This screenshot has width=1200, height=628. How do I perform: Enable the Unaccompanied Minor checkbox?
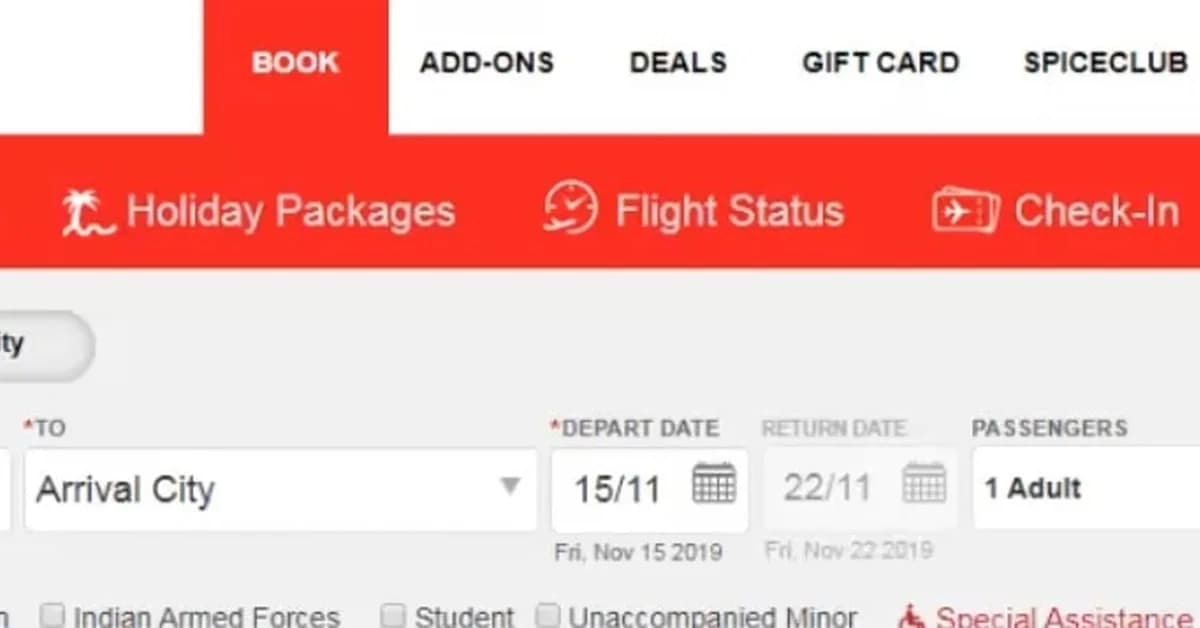[549, 614]
